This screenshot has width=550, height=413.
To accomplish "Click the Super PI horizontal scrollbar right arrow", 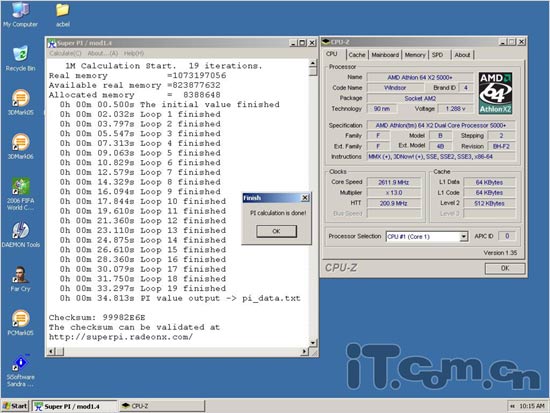I will pos(304,351).
